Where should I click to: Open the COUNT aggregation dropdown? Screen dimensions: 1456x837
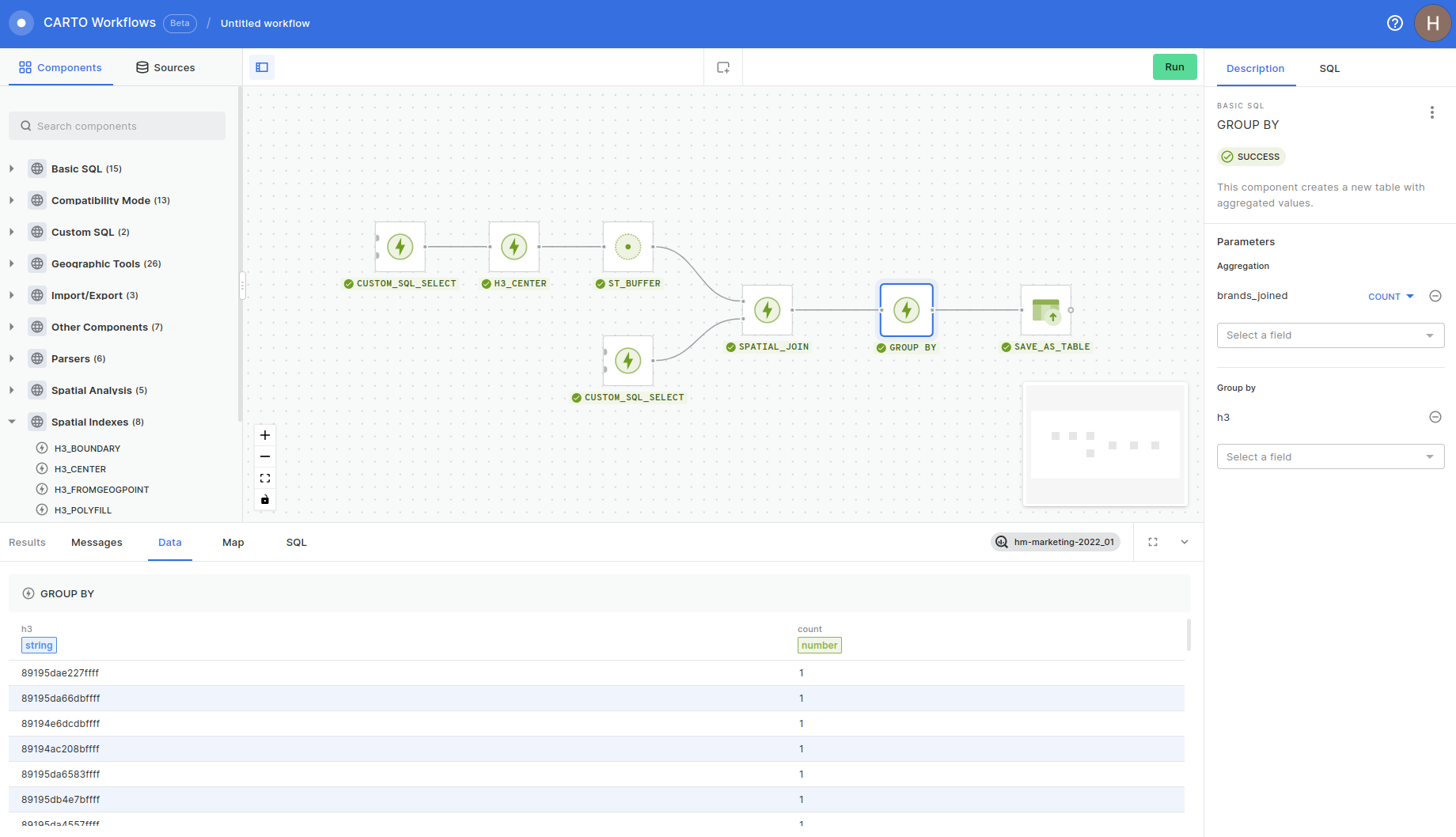tap(1390, 296)
